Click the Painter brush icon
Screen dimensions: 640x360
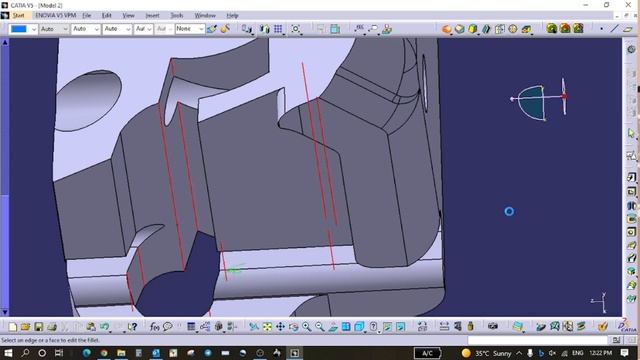click(211, 29)
